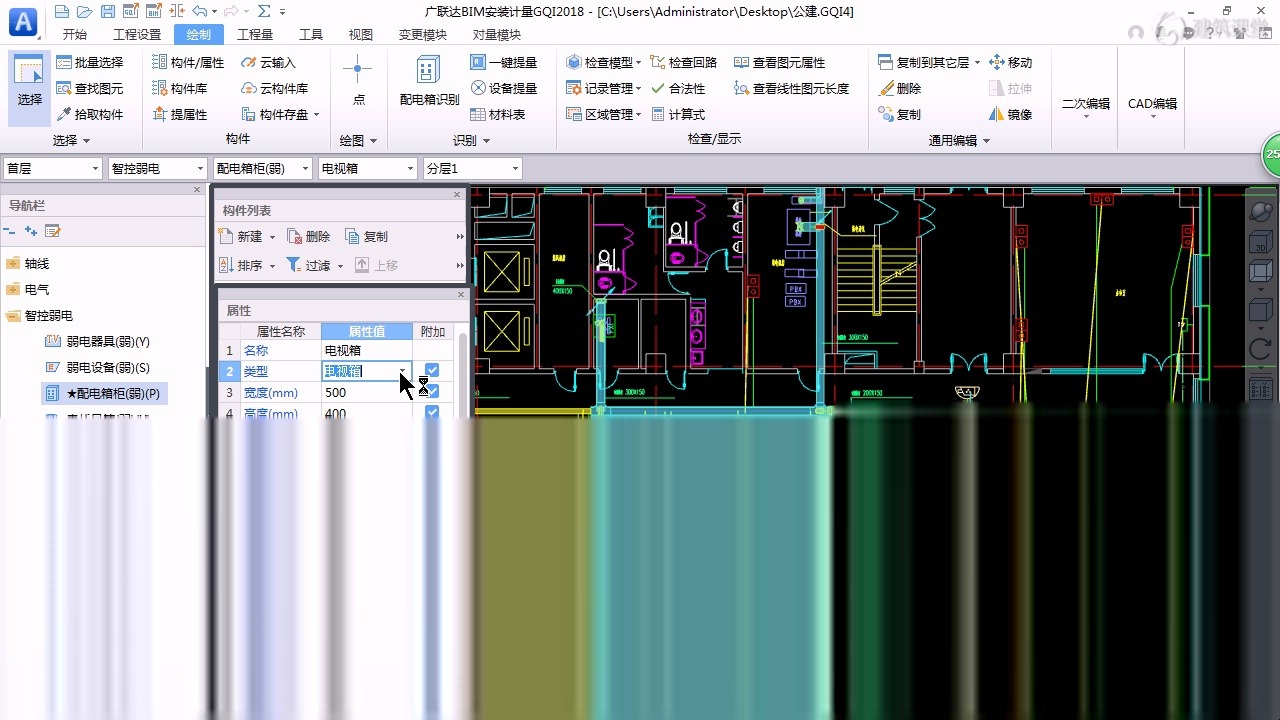Expand 检查模型 dropdown
Image resolution: width=1280 pixels, height=720 pixels.
pos(638,62)
